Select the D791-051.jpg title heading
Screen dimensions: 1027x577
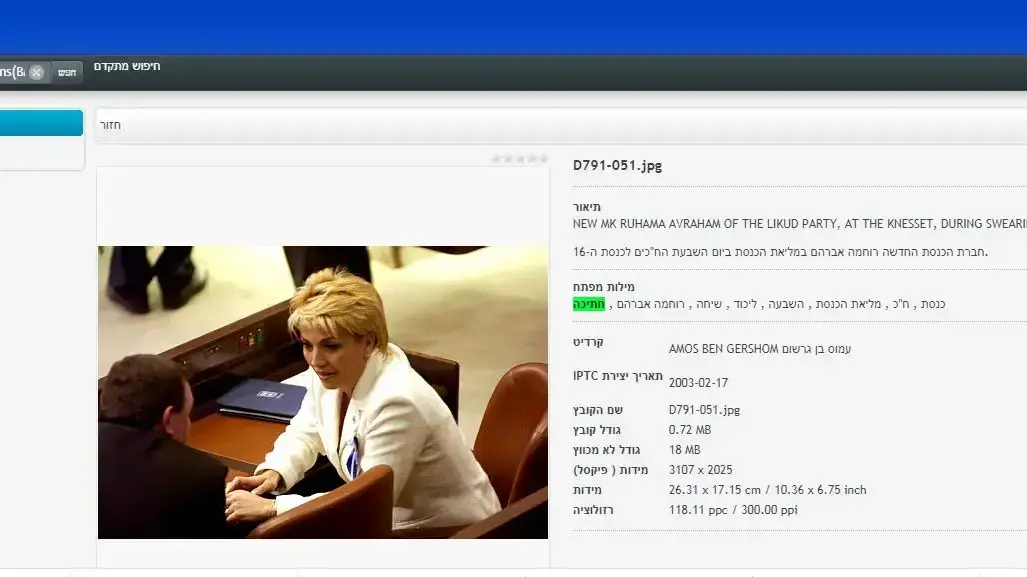click(x=617, y=166)
